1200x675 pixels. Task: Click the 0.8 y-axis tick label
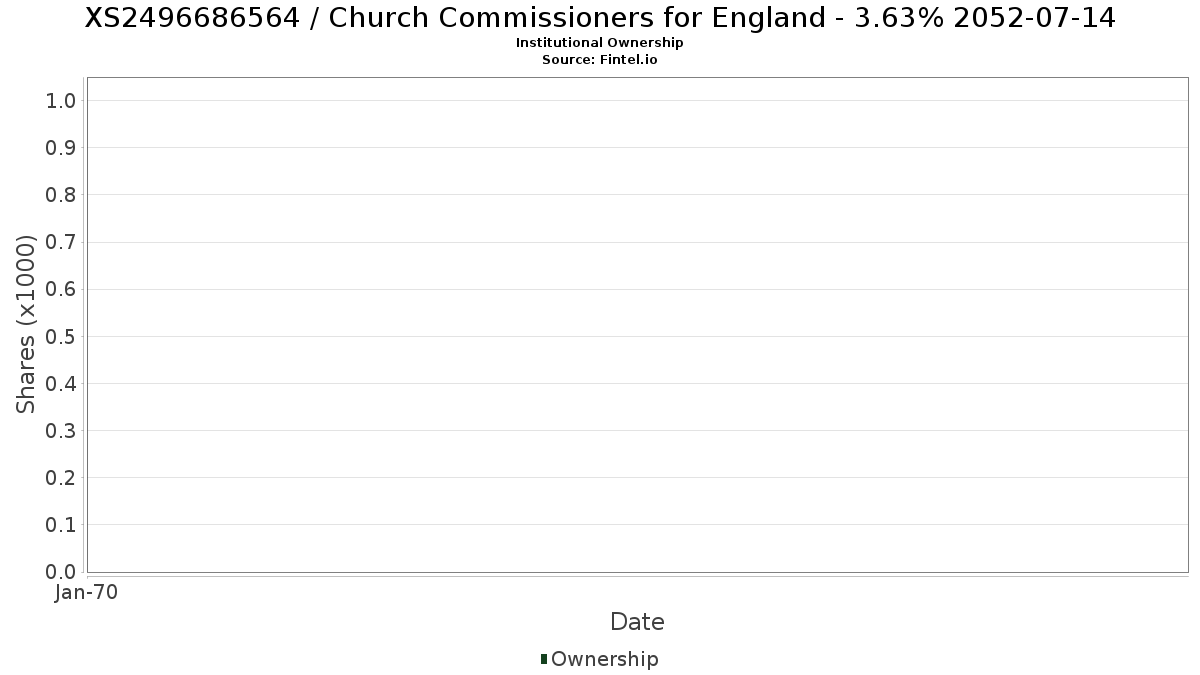pos(61,195)
